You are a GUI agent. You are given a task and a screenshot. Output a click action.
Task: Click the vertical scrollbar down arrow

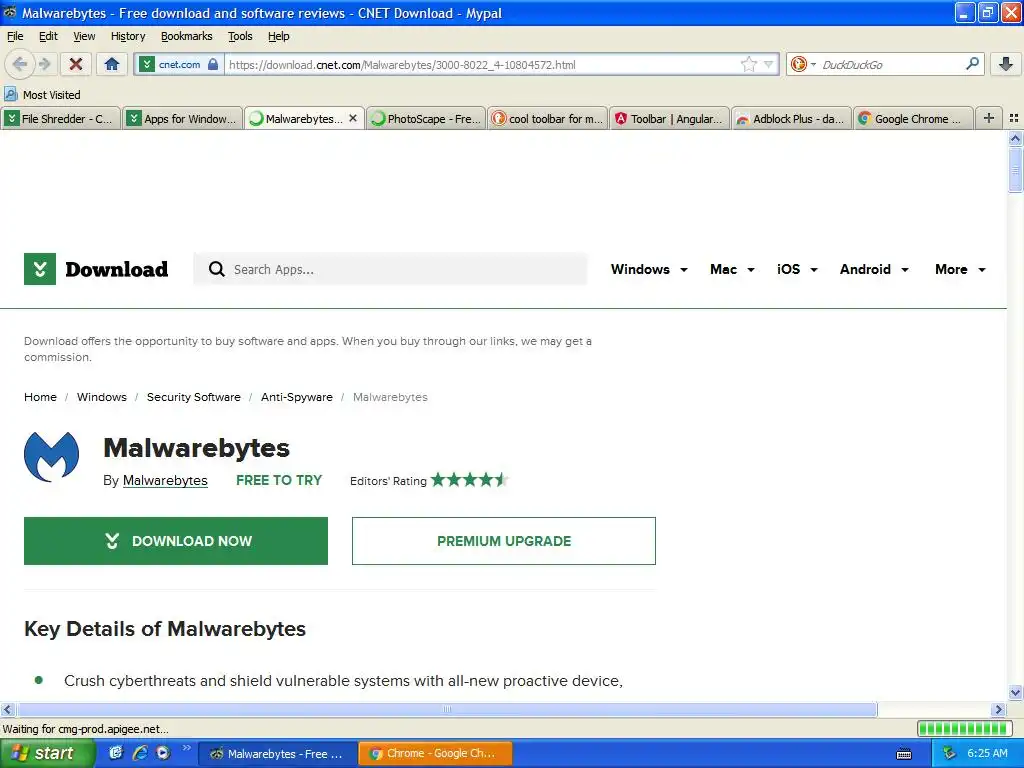tap(1015, 693)
